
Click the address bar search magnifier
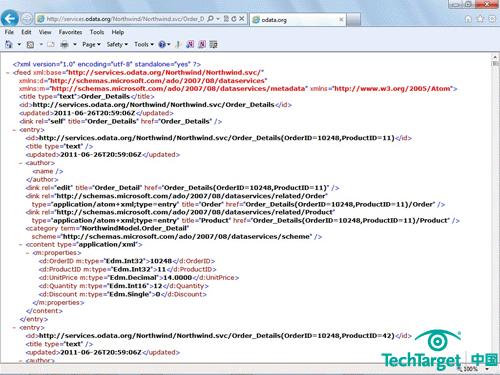[x=211, y=19]
